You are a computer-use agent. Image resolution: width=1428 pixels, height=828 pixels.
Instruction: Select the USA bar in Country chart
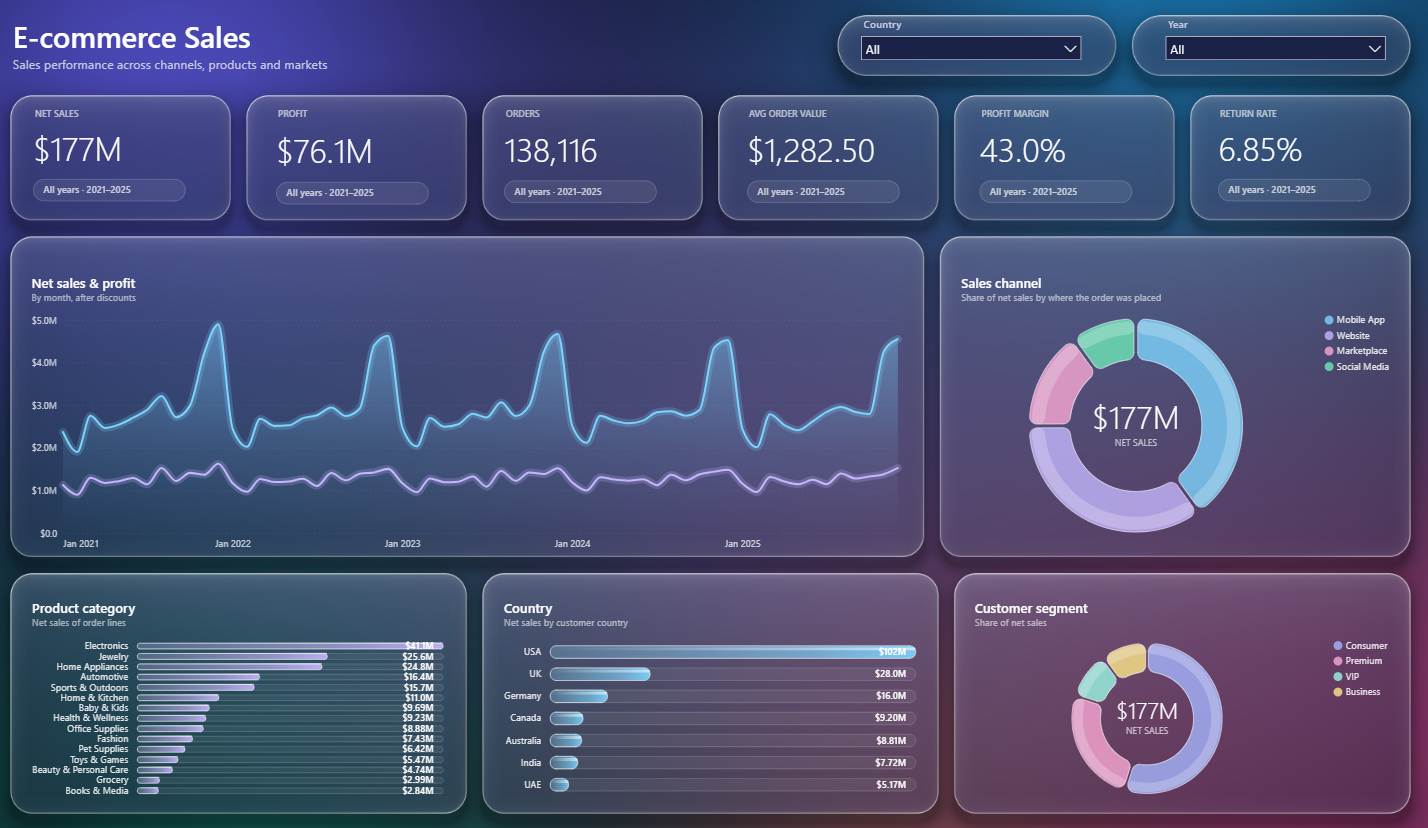click(733, 652)
